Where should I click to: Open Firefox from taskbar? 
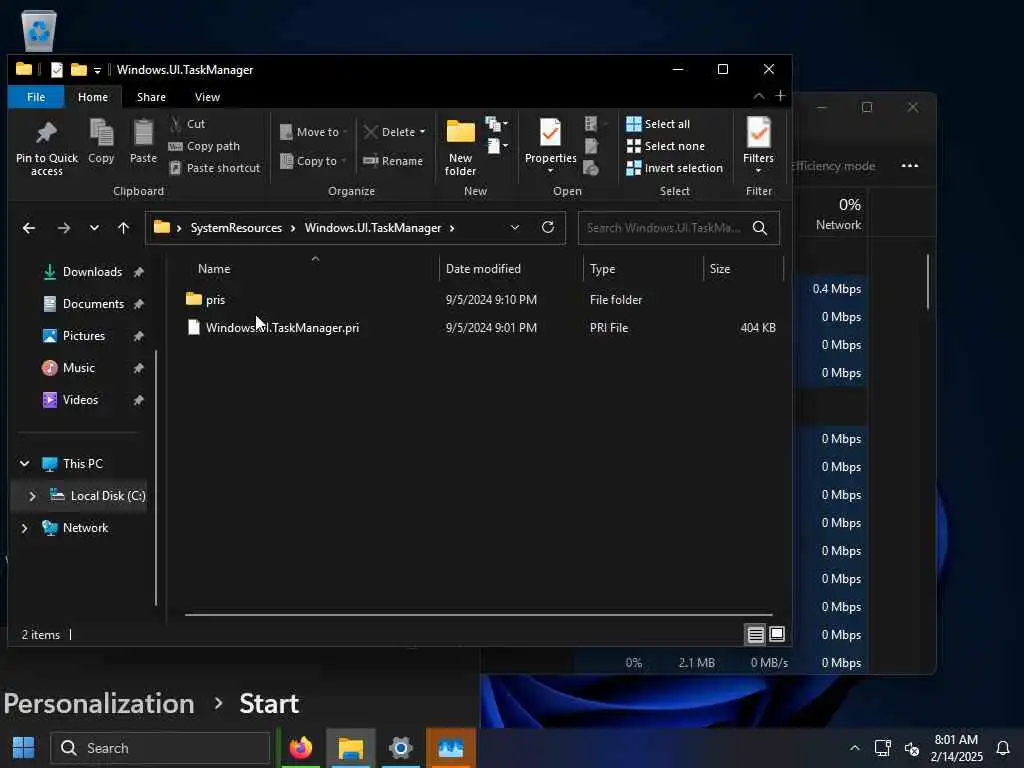[300, 748]
